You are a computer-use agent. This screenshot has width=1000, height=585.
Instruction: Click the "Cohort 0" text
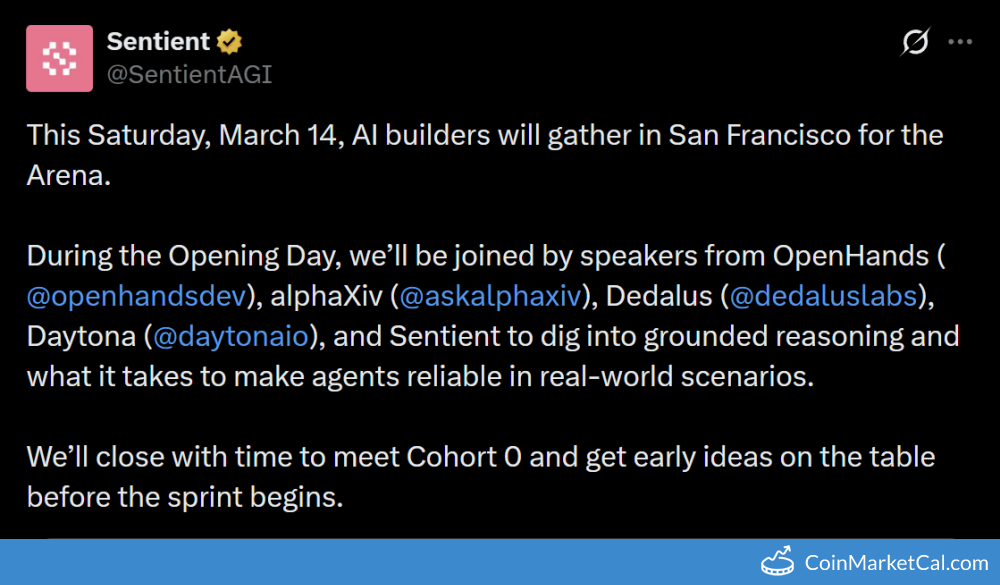pos(464,457)
